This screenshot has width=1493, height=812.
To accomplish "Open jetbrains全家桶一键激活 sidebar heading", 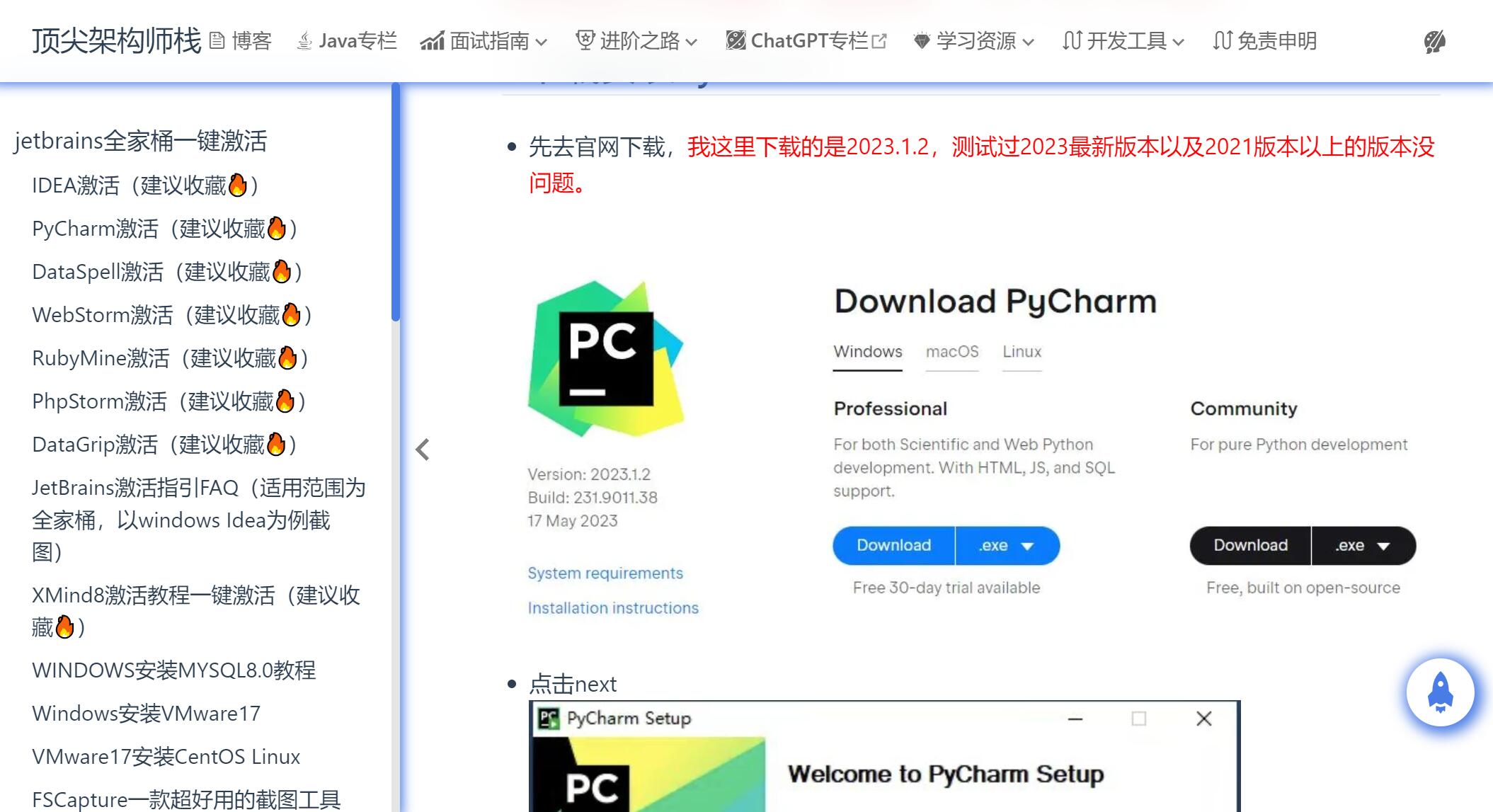I will click(140, 141).
